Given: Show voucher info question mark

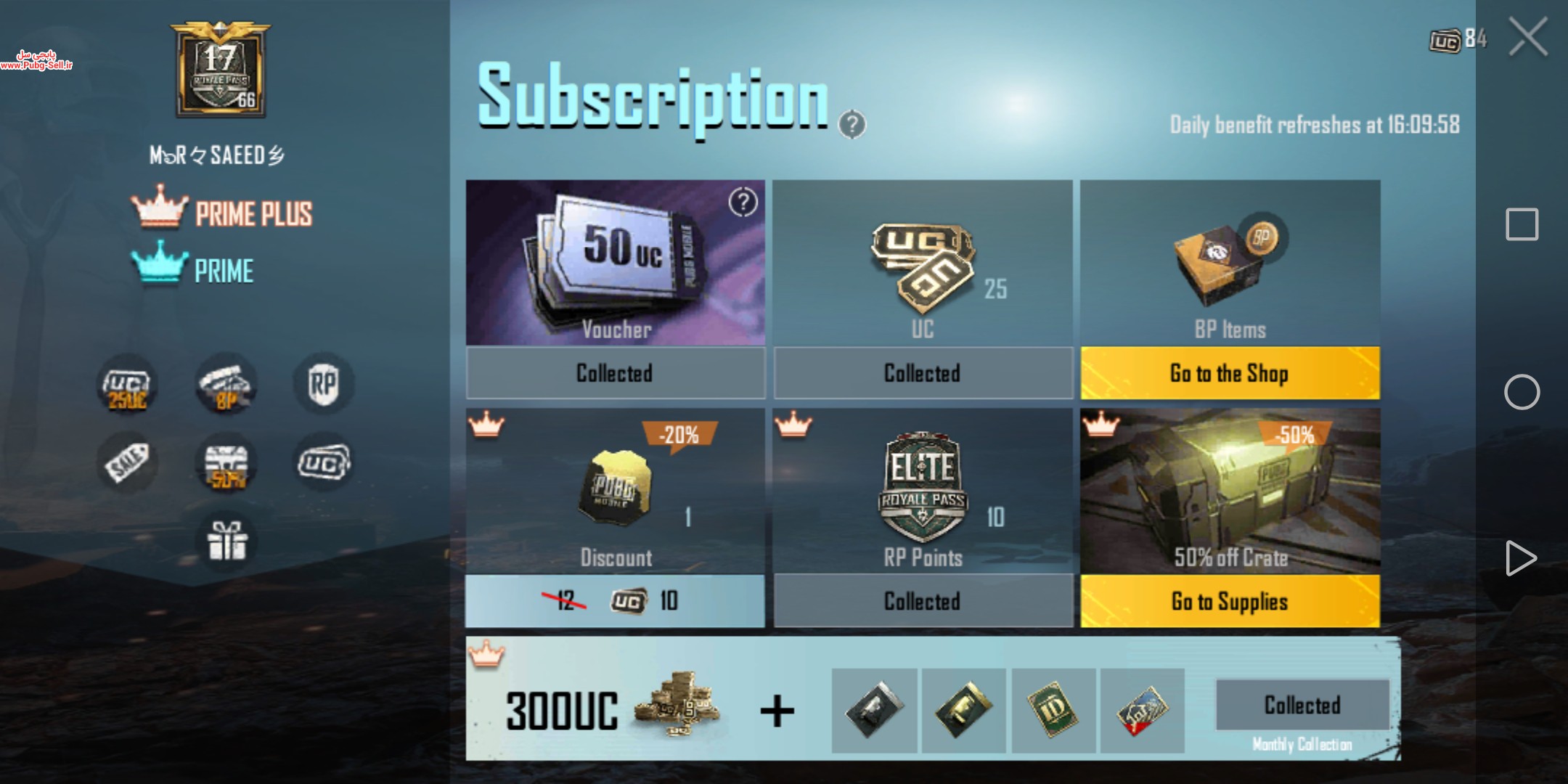Looking at the screenshot, I should (743, 203).
